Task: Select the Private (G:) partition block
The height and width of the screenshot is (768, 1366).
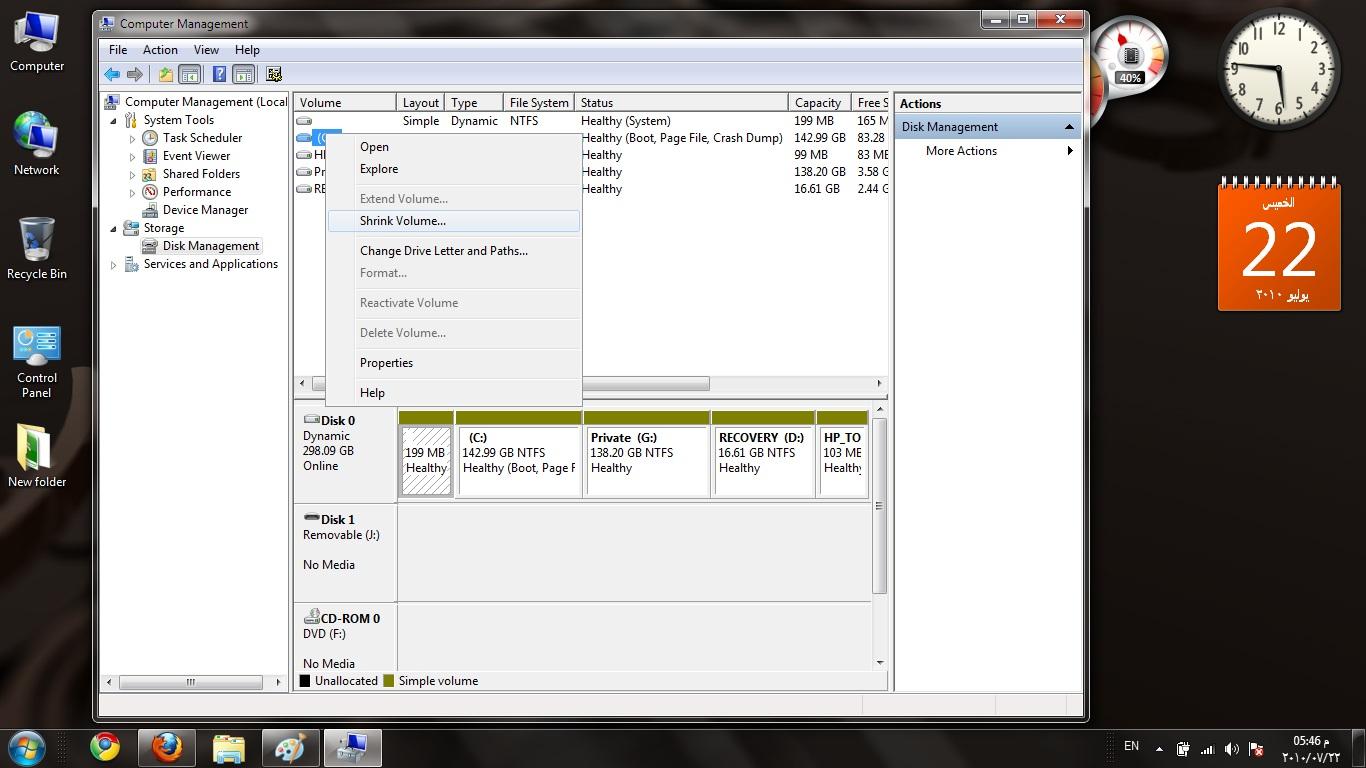Action: (646, 460)
